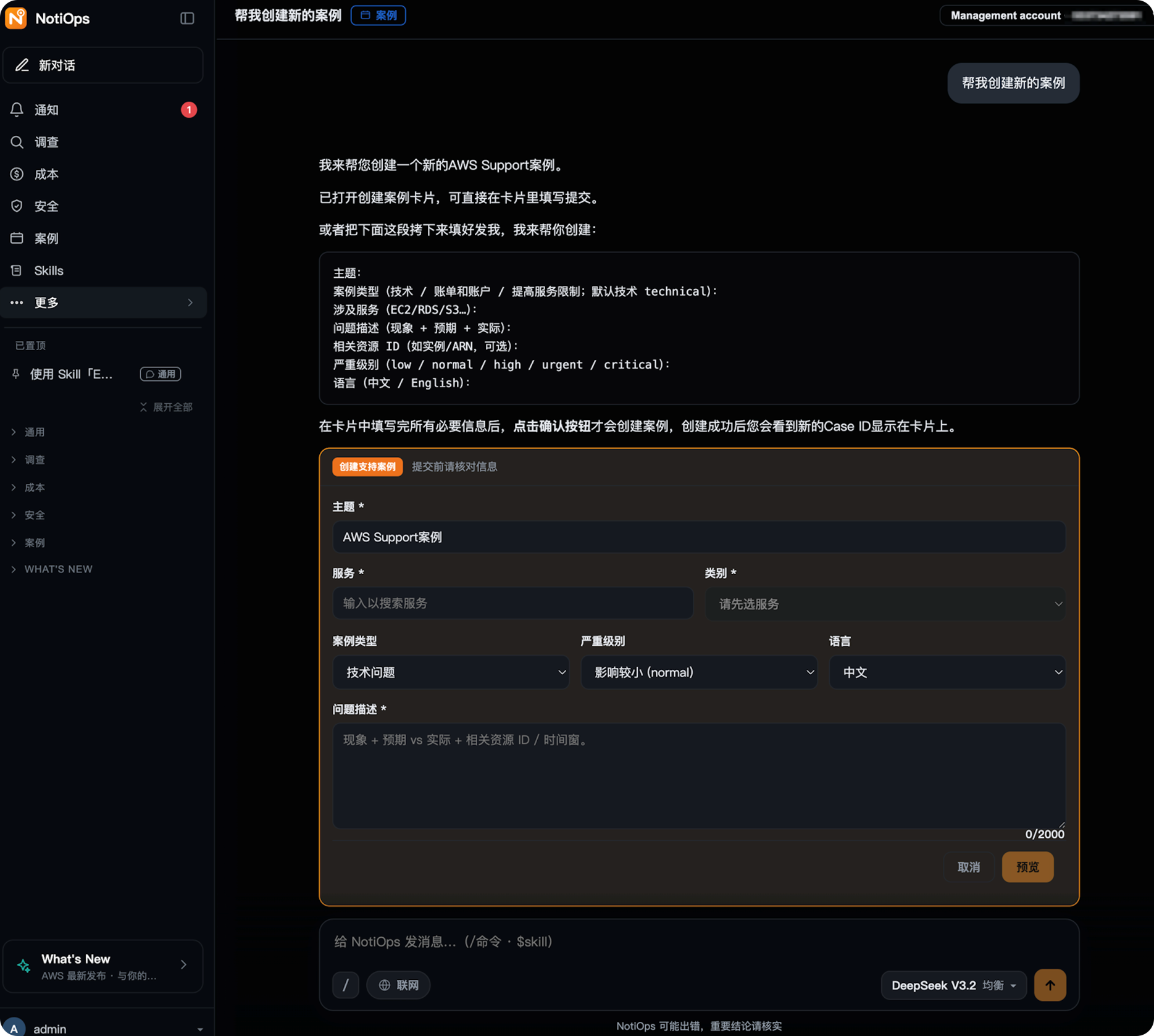Click the code block template text
The height and width of the screenshot is (1036, 1154).
point(699,328)
